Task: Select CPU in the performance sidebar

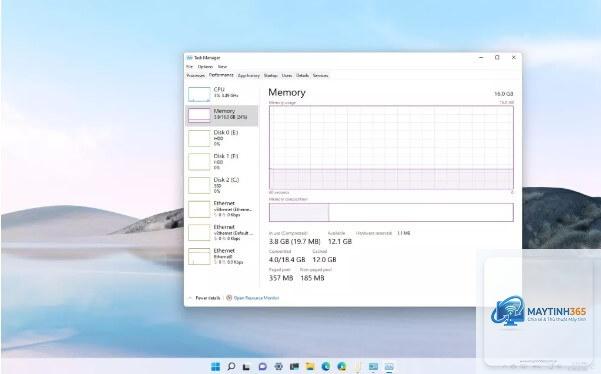Action: pos(222,93)
